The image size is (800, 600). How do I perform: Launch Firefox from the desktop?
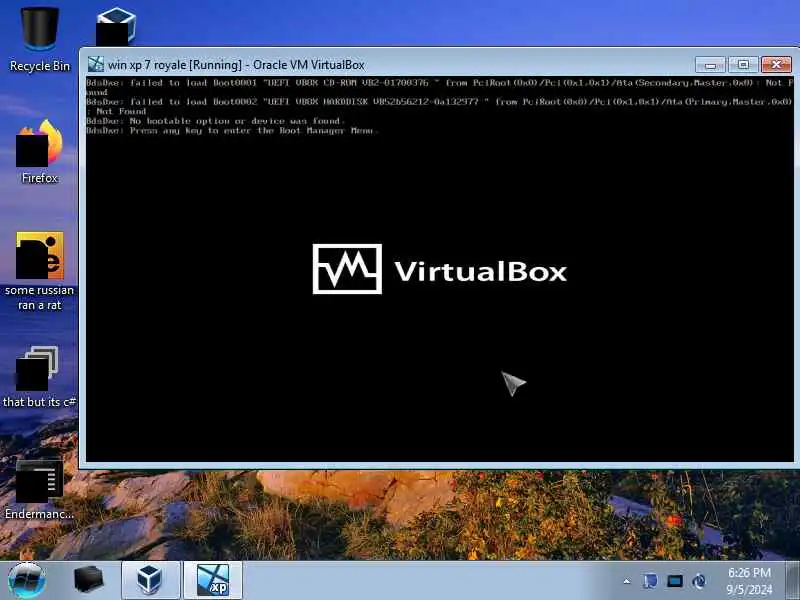pos(39,151)
